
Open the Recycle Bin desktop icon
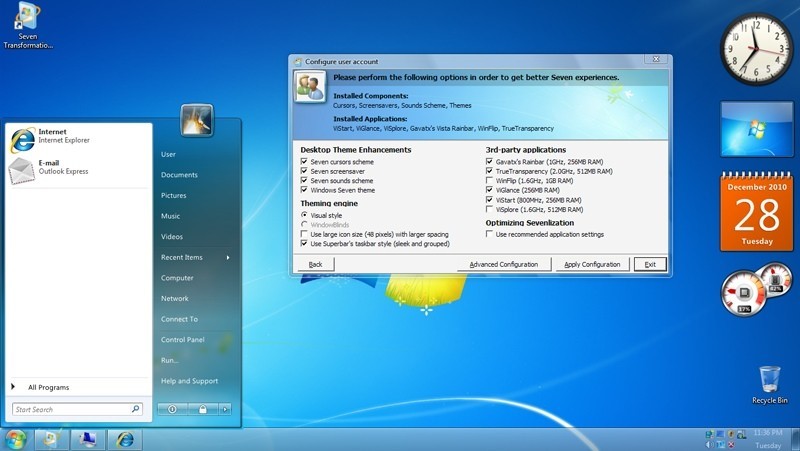pyautogui.click(x=769, y=381)
